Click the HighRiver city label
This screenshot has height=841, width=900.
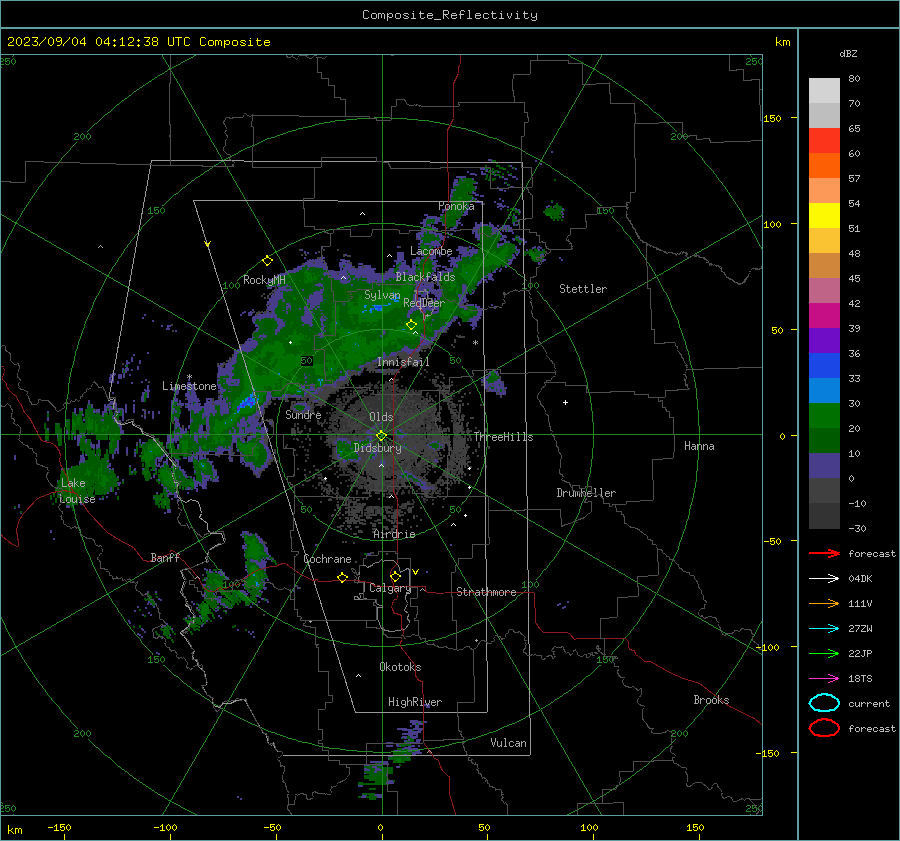415,702
